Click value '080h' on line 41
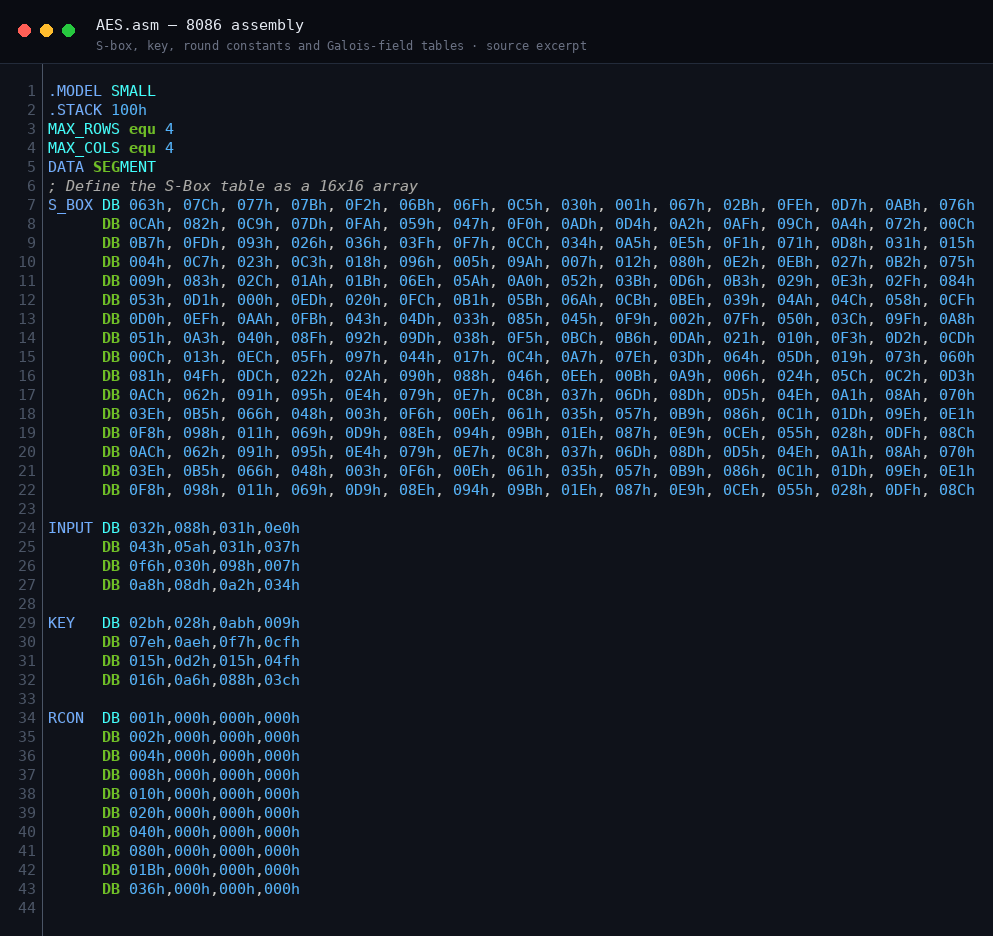The image size is (993, 936). click(147, 851)
